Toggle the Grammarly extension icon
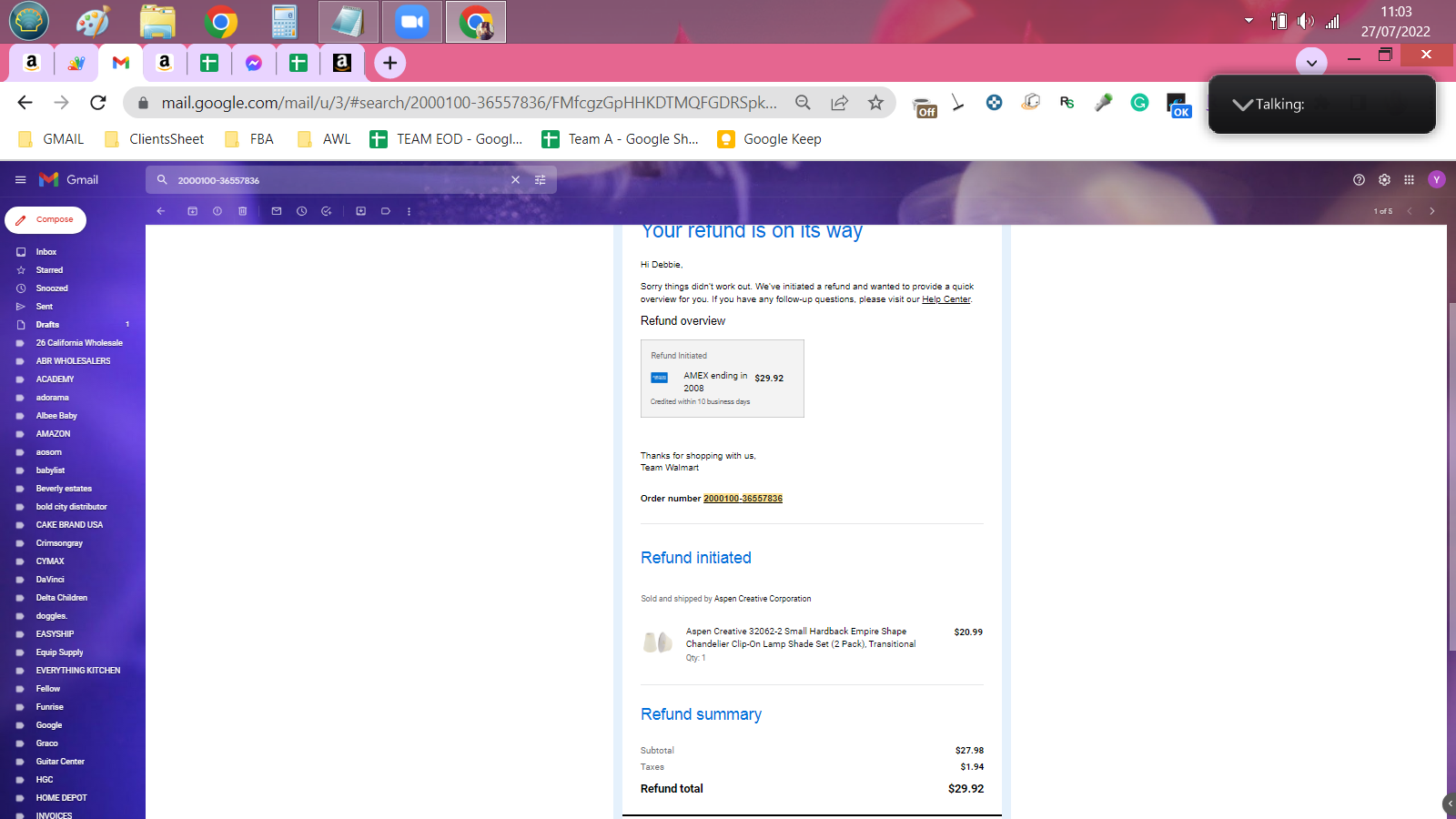 (1139, 103)
